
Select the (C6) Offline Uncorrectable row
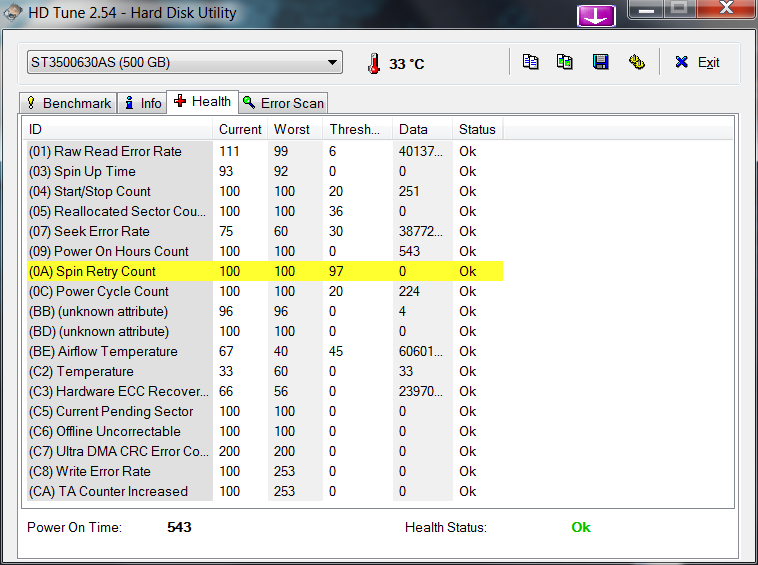265,431
